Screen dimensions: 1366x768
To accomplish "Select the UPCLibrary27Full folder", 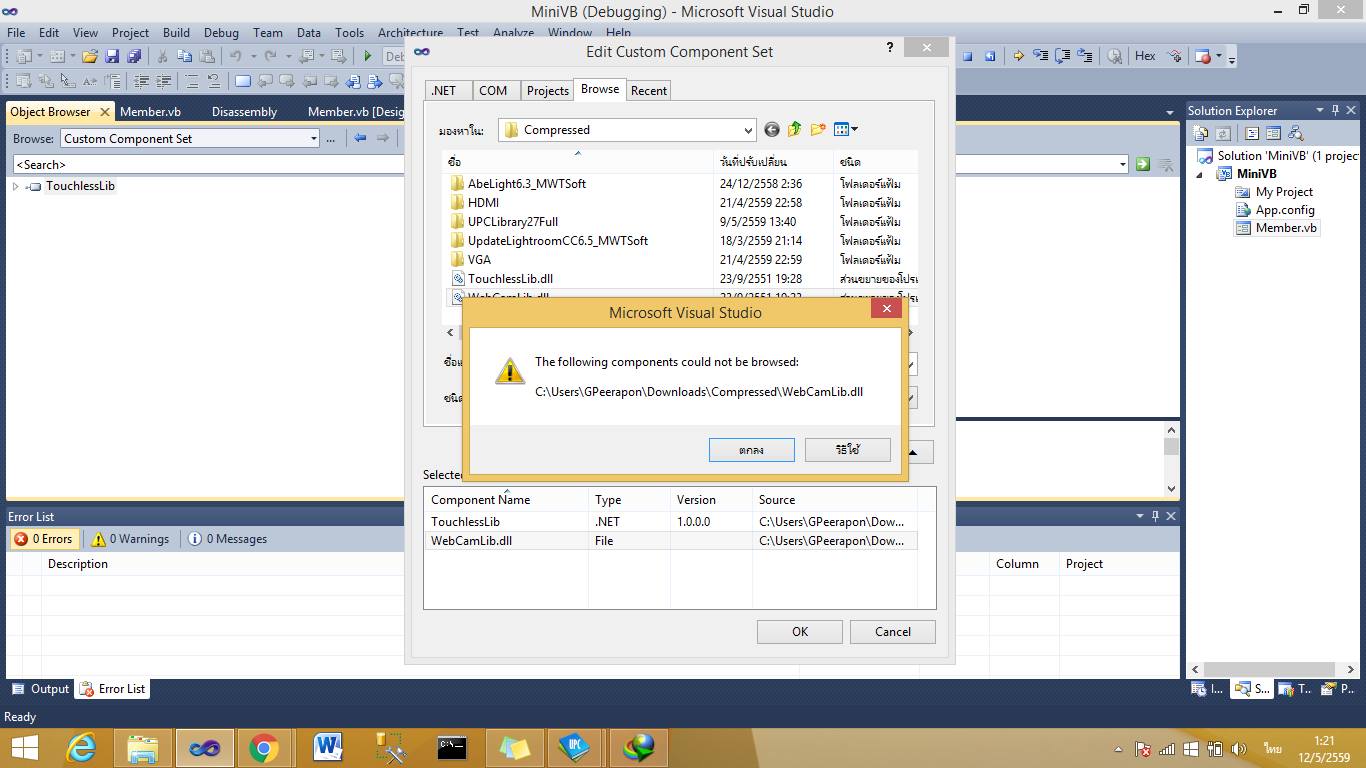I will point(513,221).
